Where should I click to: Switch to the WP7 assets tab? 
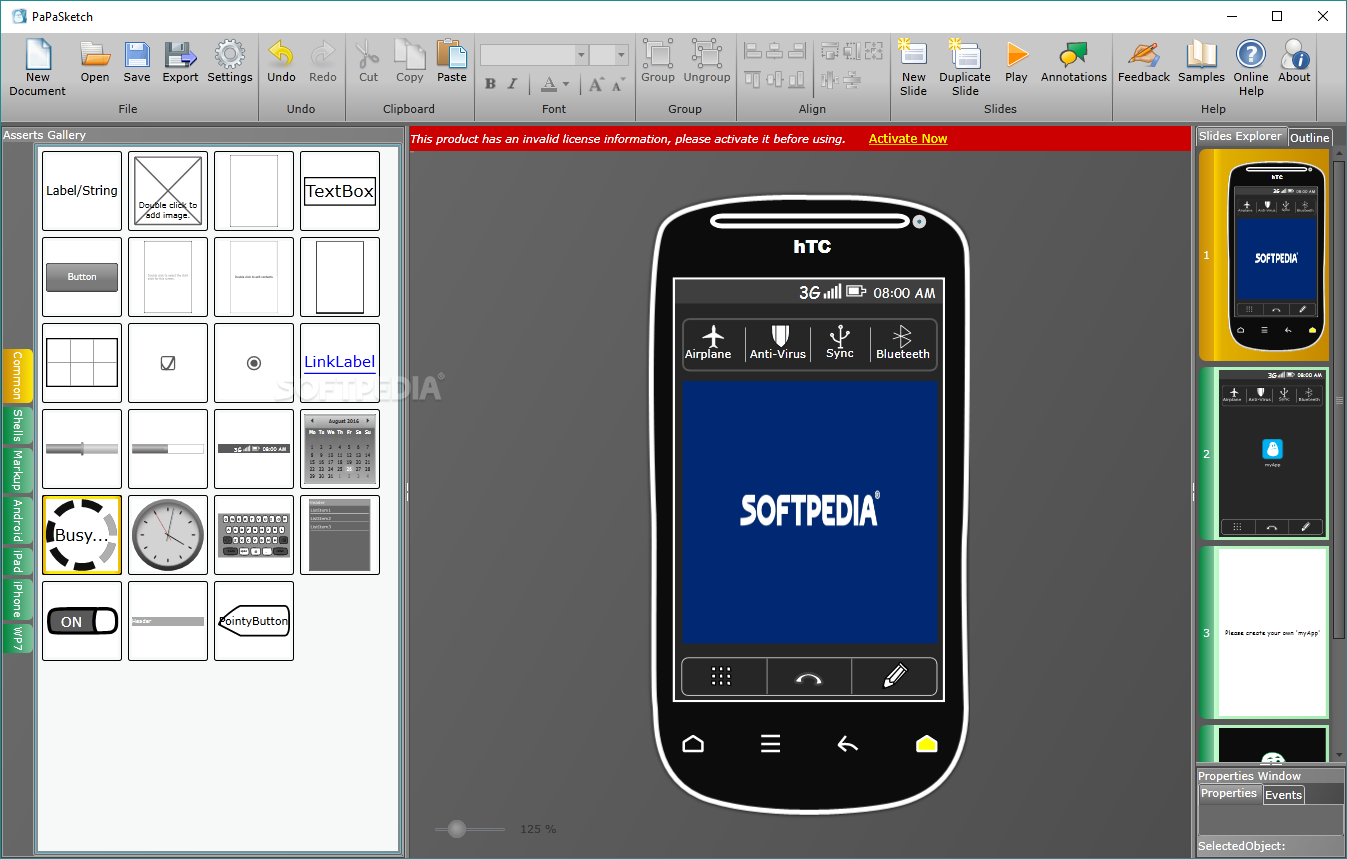(x=18, y=638)
